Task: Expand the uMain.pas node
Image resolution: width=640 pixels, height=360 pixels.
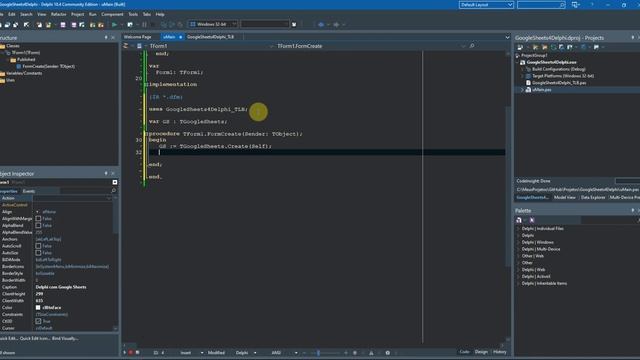Action: pyautogui.click(x=522, y=90)
